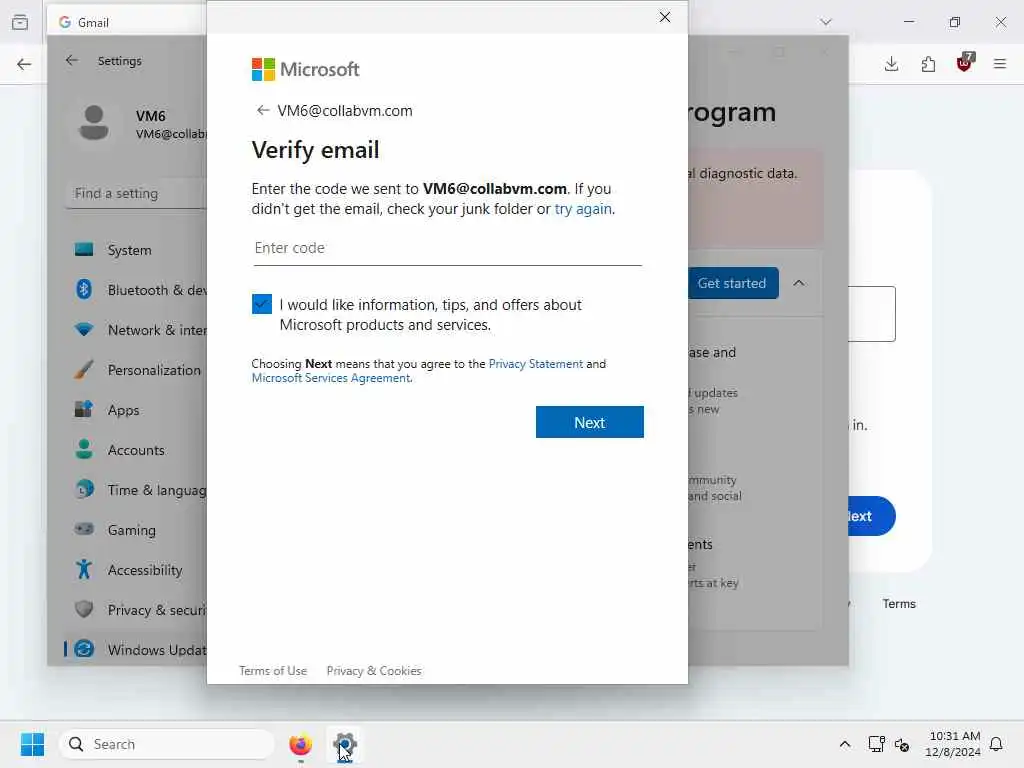Screen dimensions: 1024x768
Task: Click the Settings gear taskbar icon
Action: click(x=345, y=744)
